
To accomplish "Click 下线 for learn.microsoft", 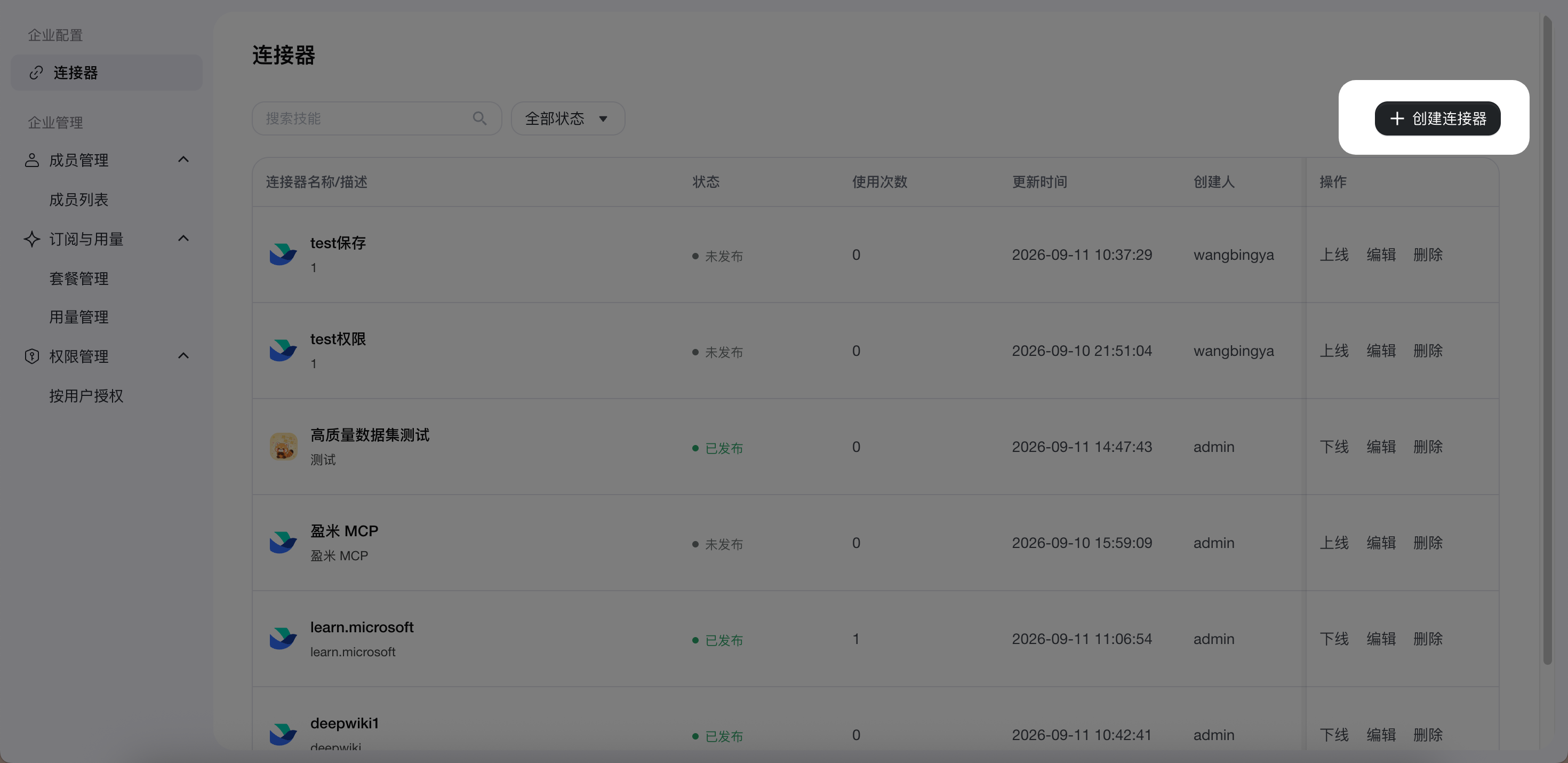I will tap(1334, 639).
